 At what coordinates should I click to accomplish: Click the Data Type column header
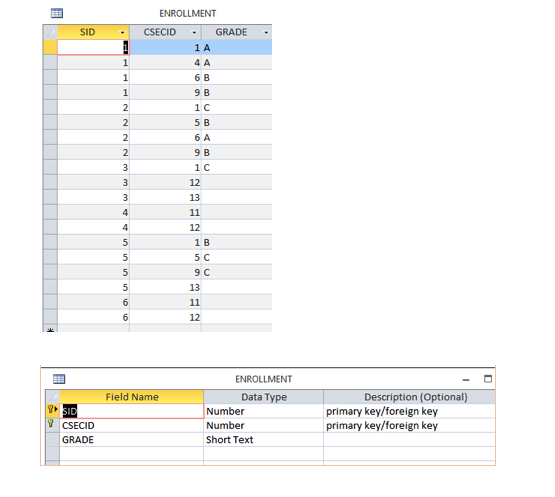click(264, 397)
